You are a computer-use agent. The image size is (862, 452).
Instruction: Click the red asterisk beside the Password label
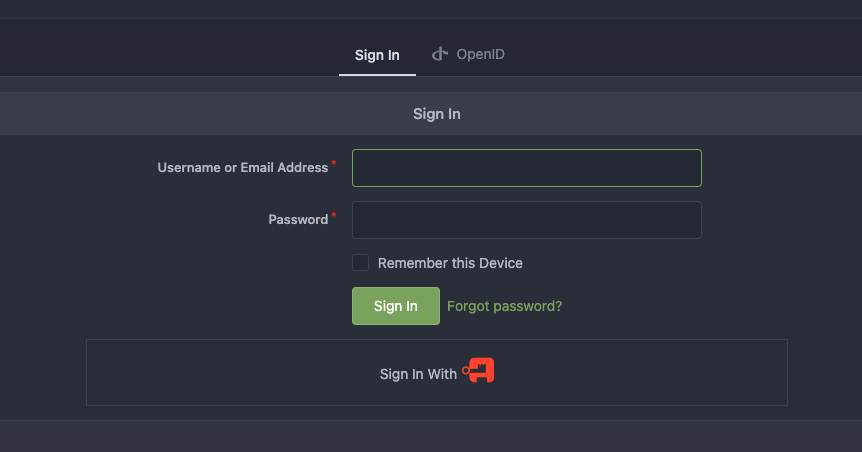[x=334, y=214]
